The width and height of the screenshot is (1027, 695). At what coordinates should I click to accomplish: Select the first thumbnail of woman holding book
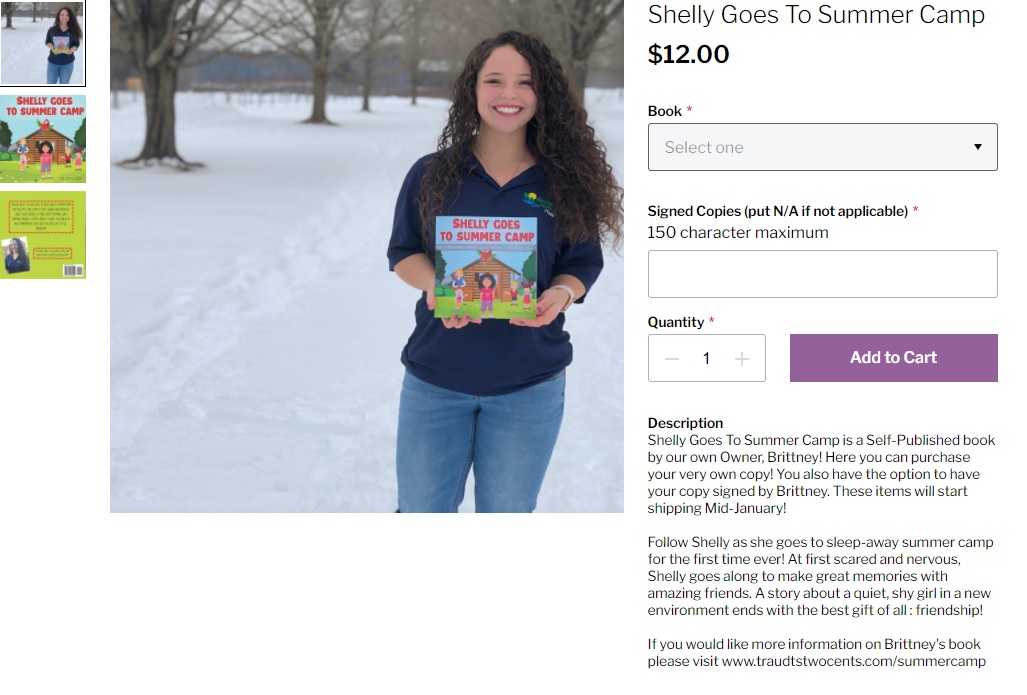click(x=43, y=43)
